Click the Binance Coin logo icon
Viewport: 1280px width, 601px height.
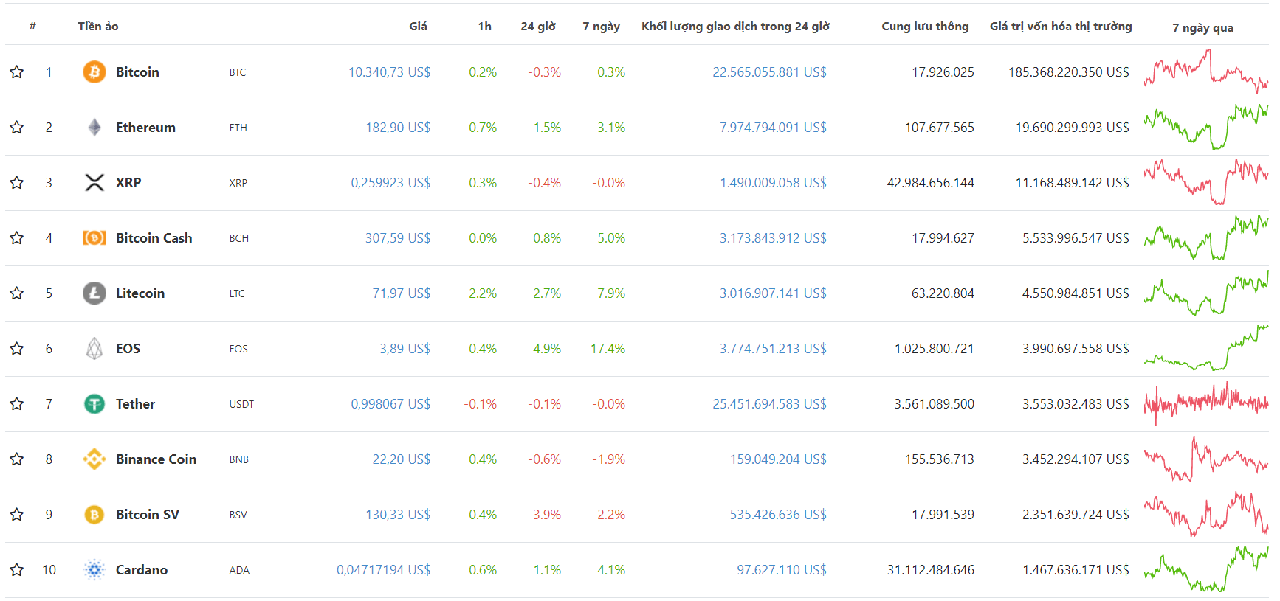94,459
